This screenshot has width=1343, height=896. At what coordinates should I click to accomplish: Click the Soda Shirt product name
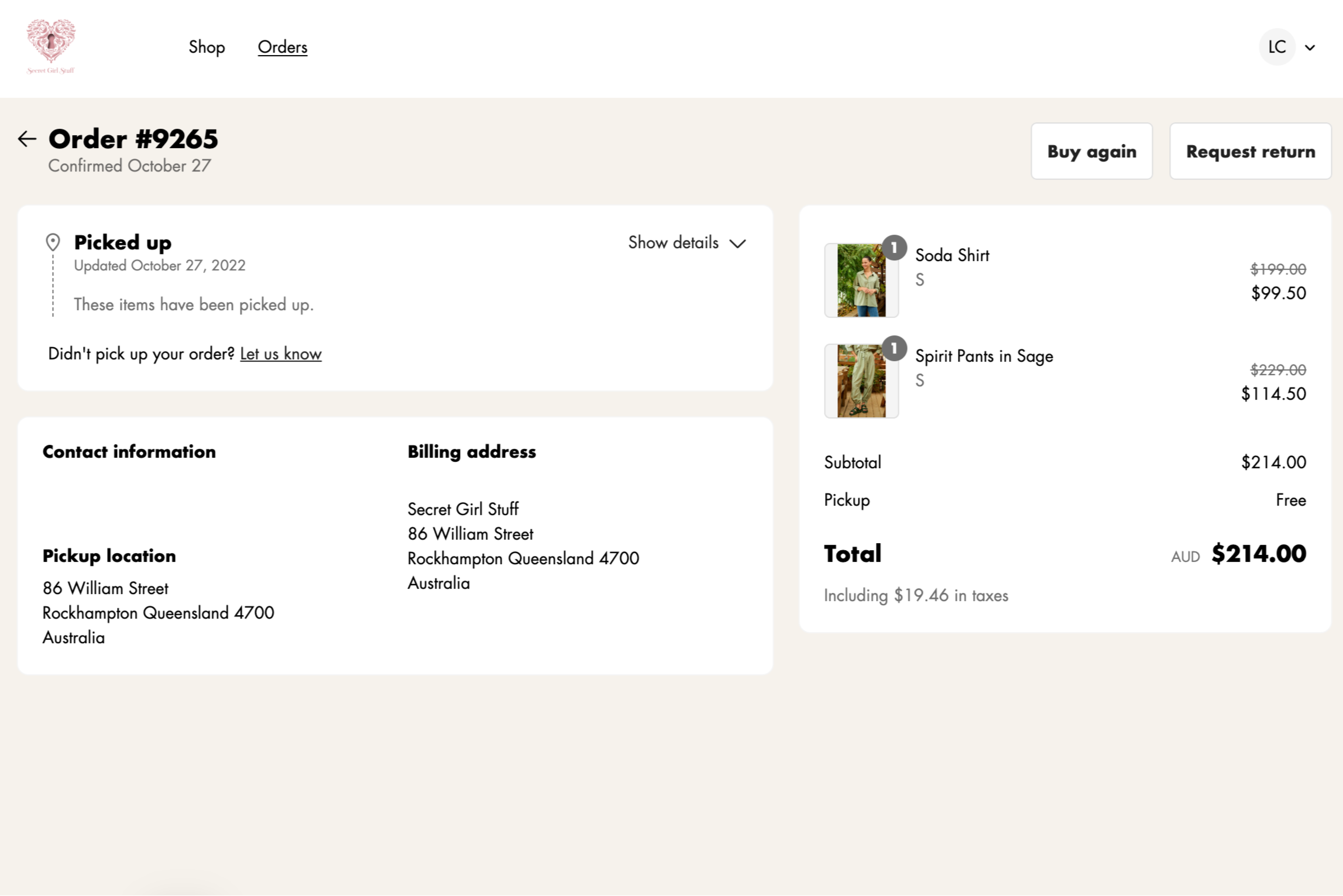[952, 255]
